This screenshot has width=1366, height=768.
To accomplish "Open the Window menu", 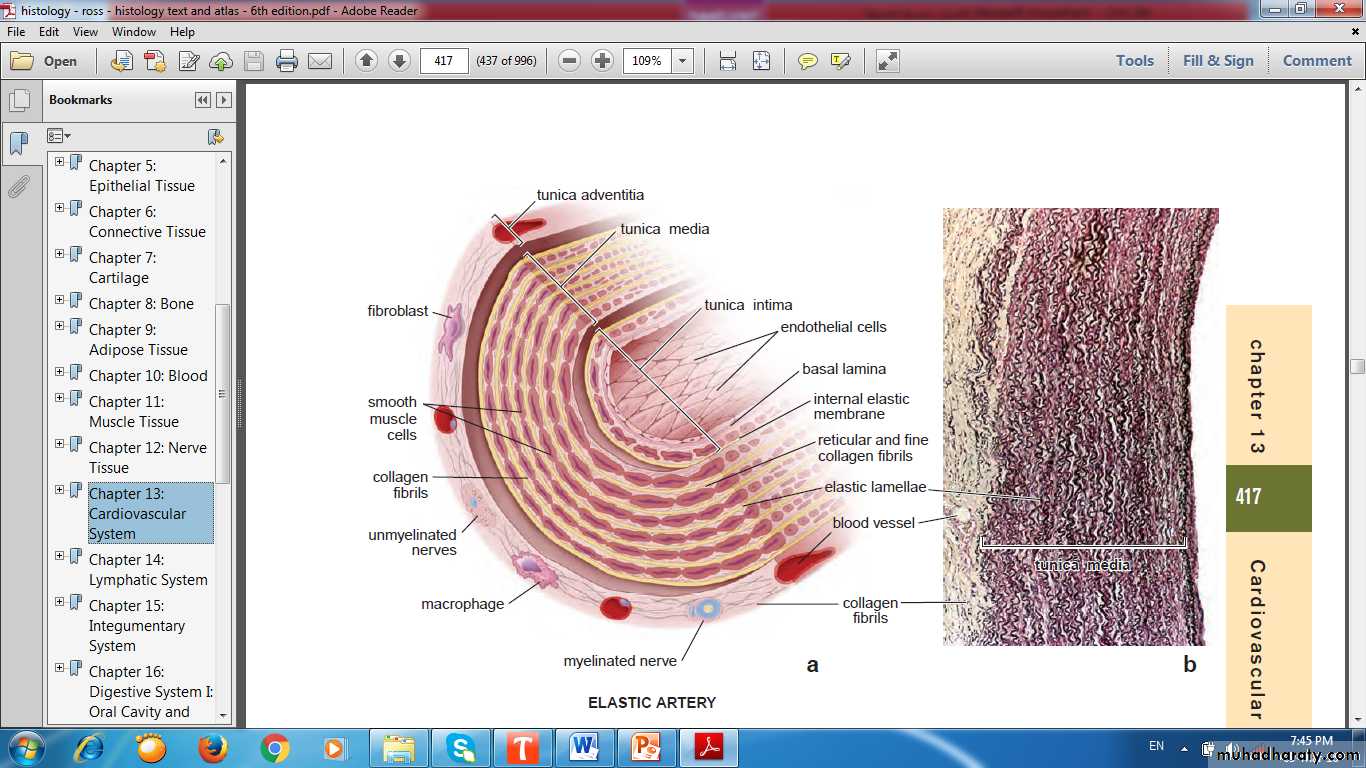I will [134, 32].
